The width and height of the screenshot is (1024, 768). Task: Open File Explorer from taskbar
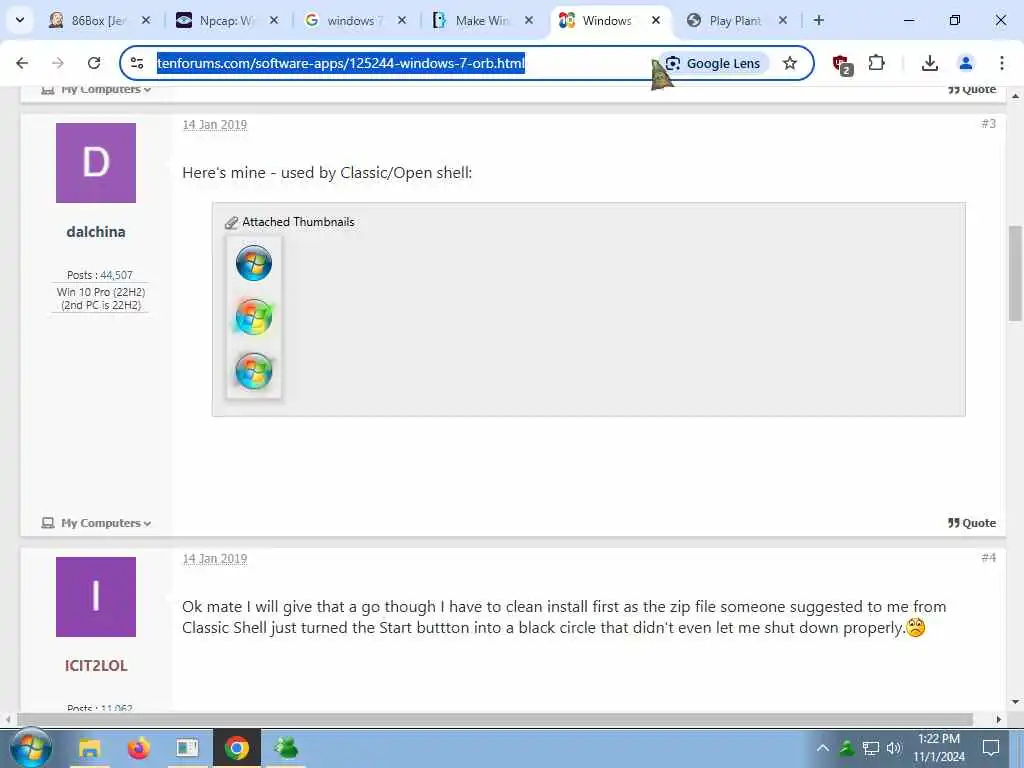[89, 748]
